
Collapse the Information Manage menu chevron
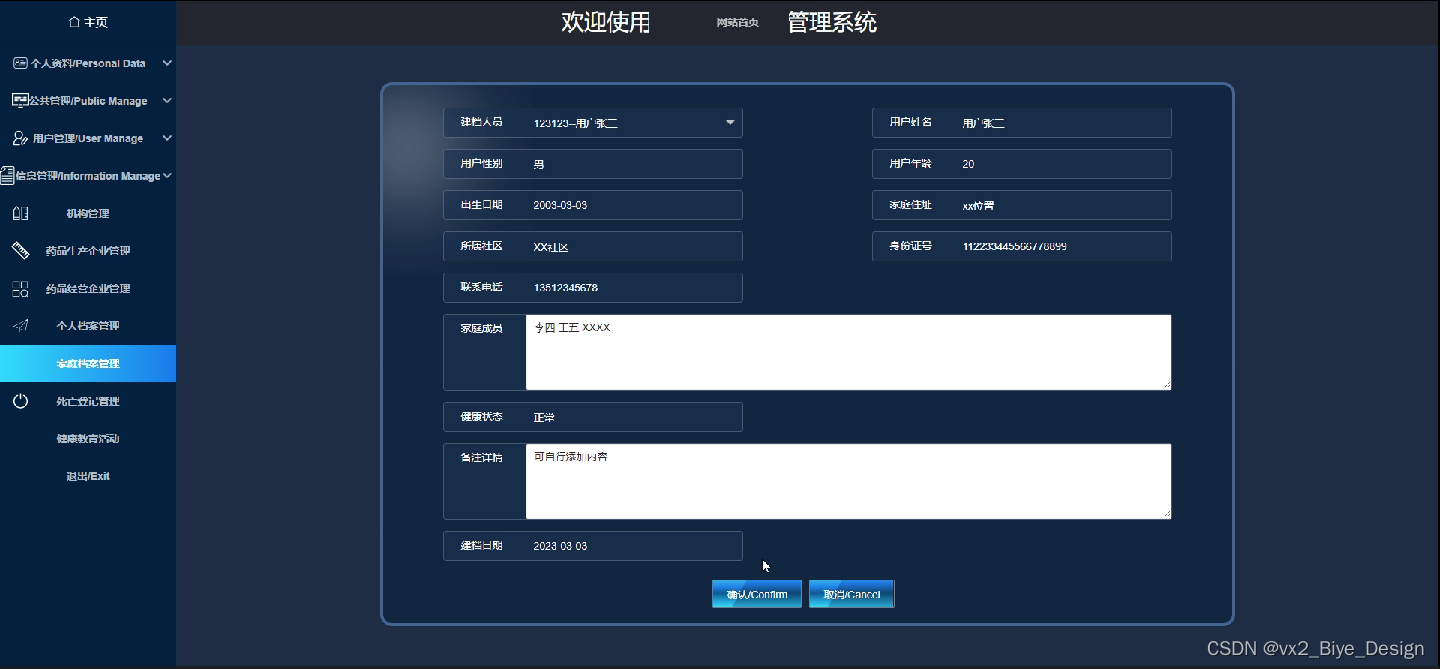167,176
